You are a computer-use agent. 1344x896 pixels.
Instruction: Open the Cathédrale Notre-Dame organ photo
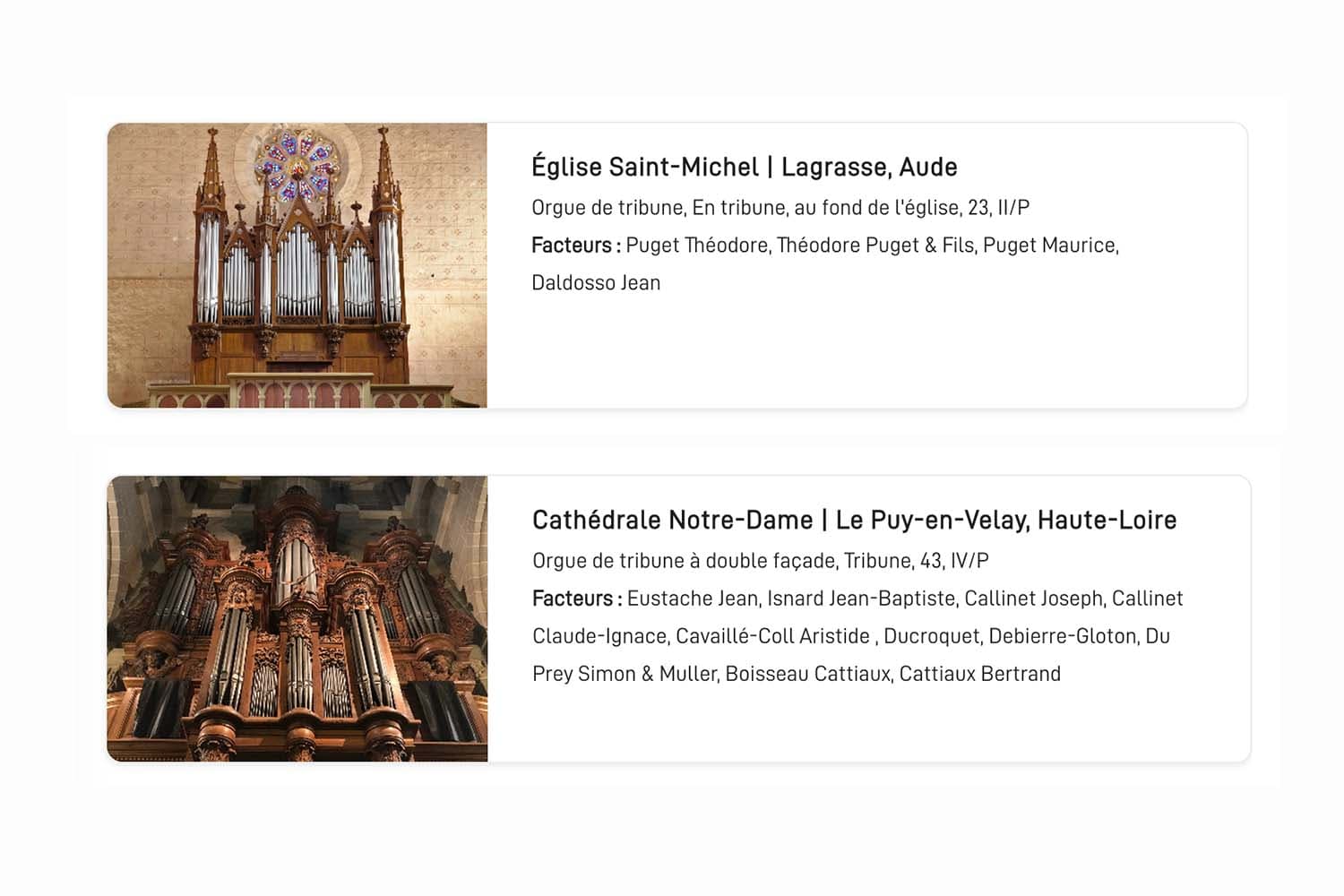[297, 618]
